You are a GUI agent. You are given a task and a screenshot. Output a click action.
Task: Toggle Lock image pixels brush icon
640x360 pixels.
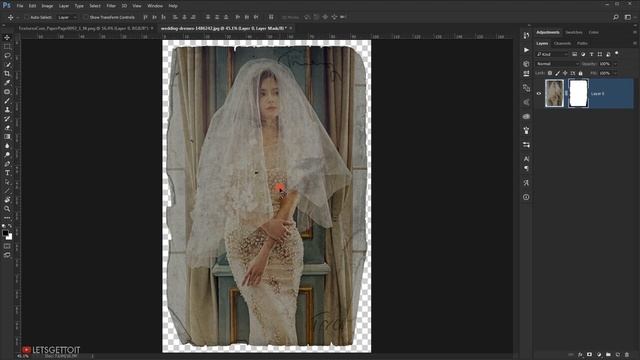(x=558, y=73)
